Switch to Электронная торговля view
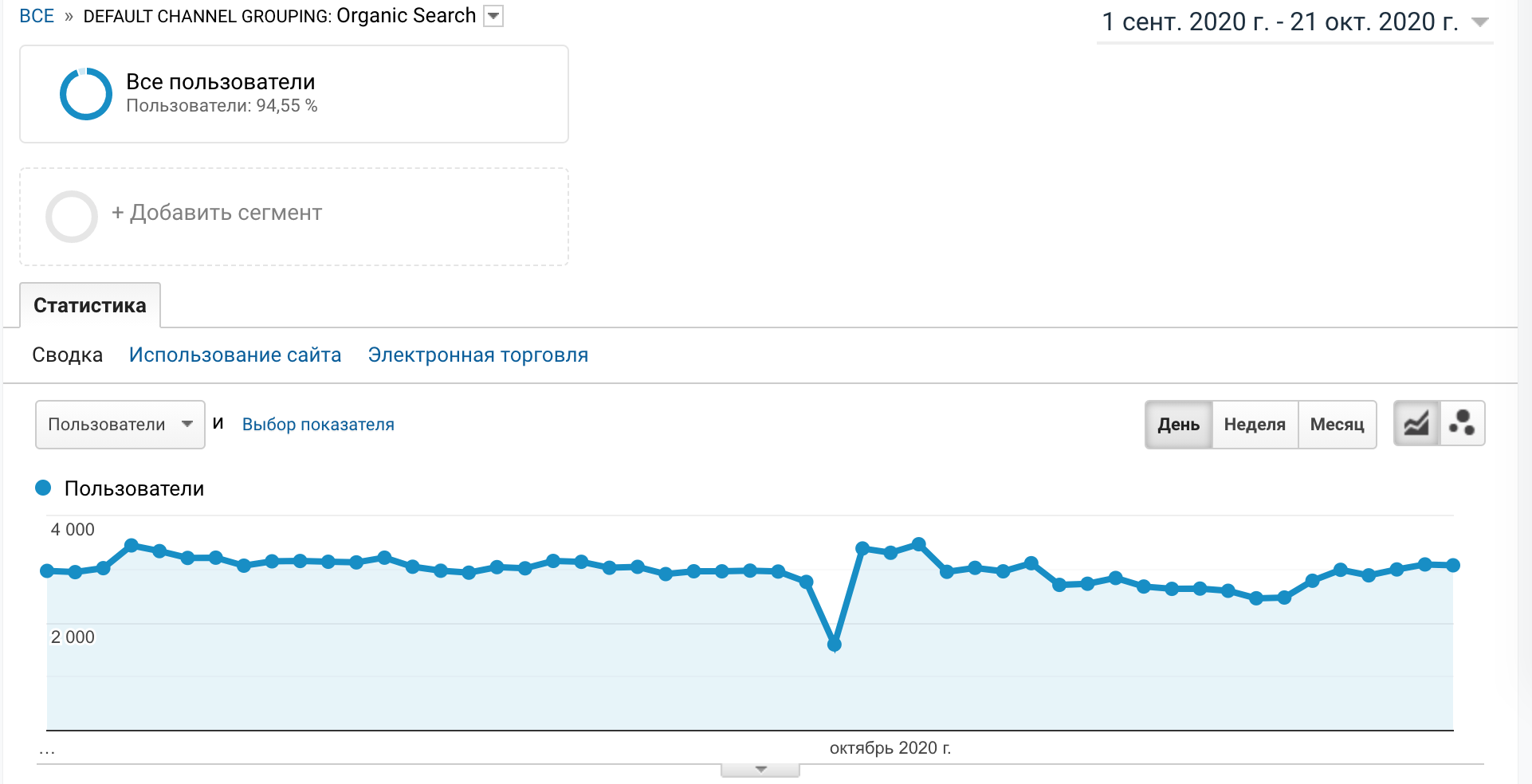The width and height of the screenshot is (1532, 784). [x=478, y=355]
